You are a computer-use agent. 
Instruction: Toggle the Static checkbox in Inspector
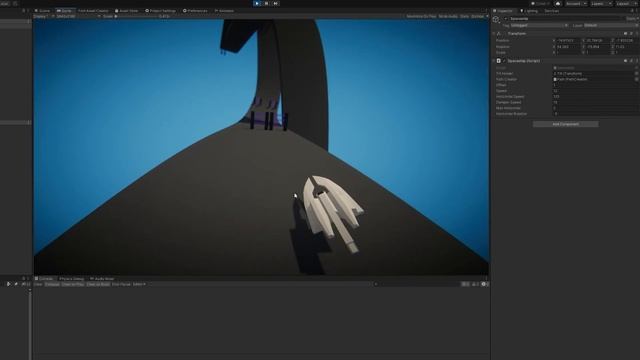[632, 19]
